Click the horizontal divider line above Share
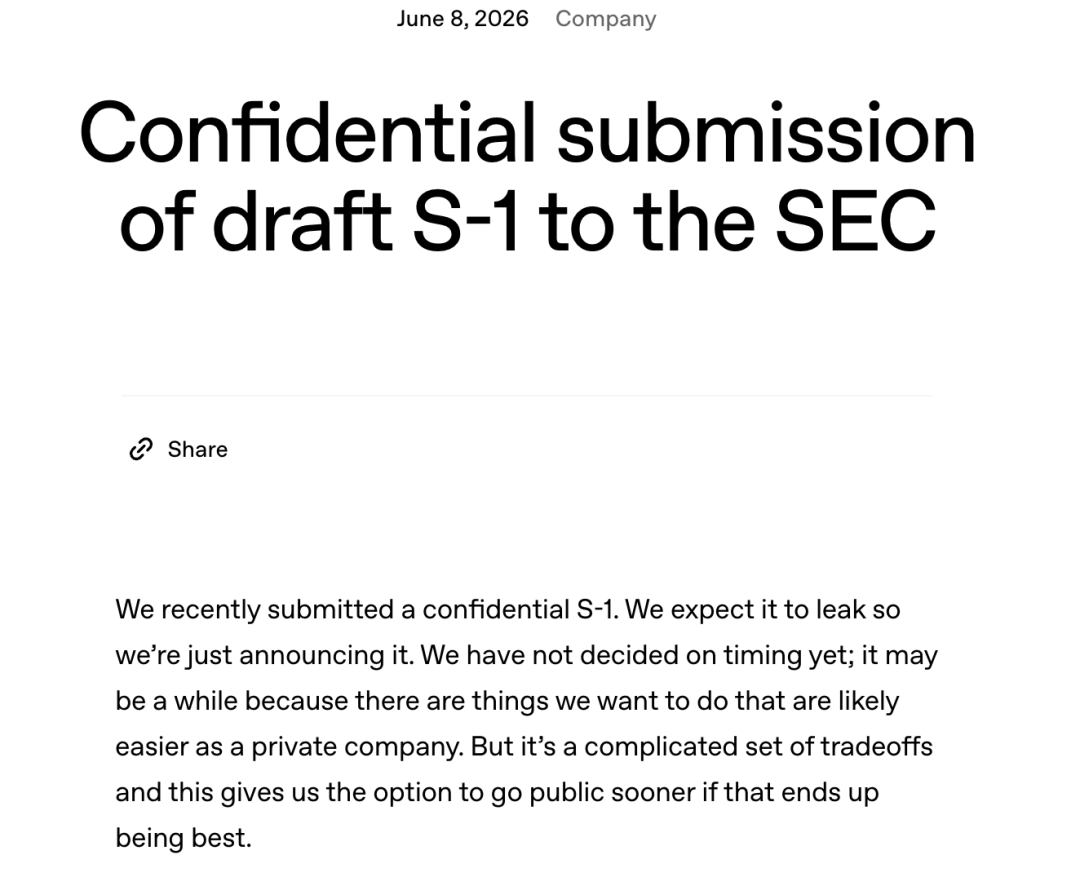 (x=527, y=395)
